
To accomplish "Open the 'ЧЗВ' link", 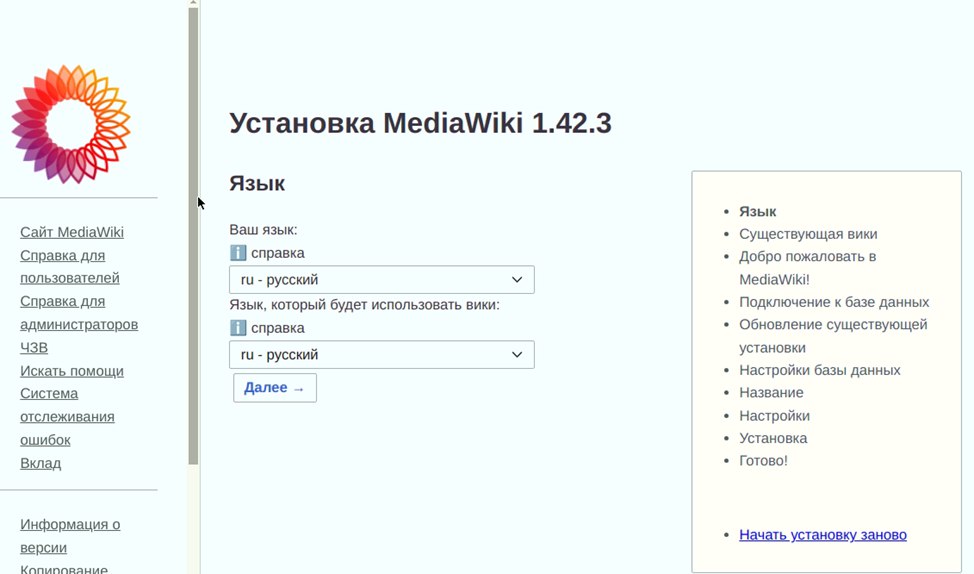I will coord(34,347).
